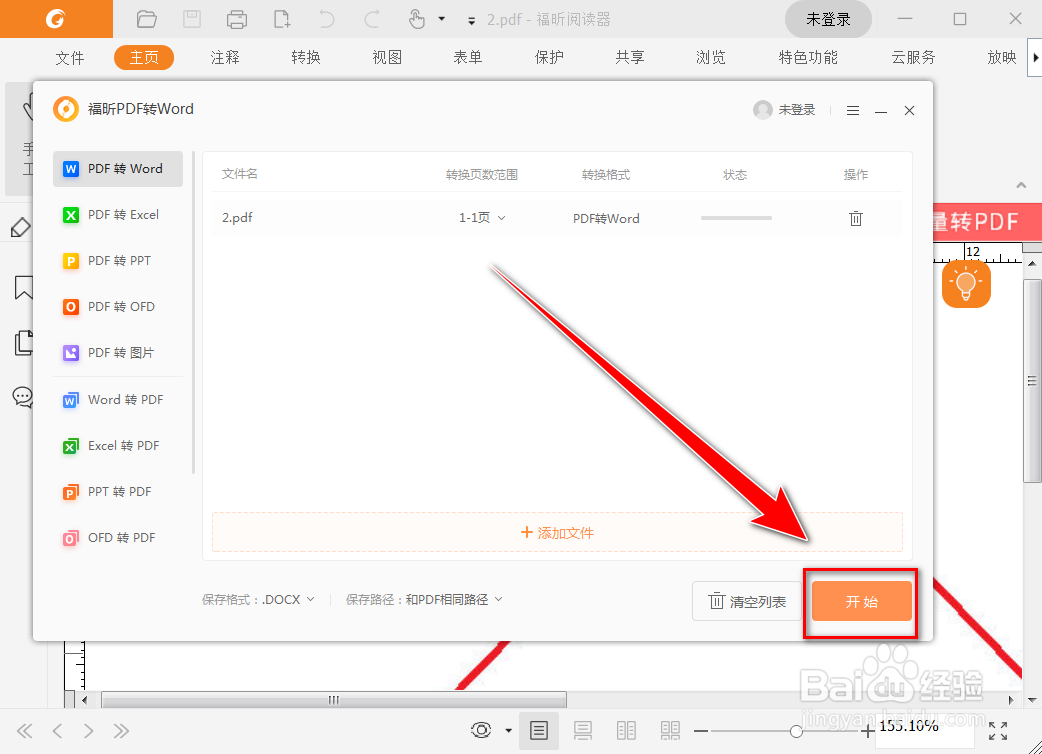Open the comments panel icon
Viewport: 1042px width, 754px height.
click(x=23, y=397)
